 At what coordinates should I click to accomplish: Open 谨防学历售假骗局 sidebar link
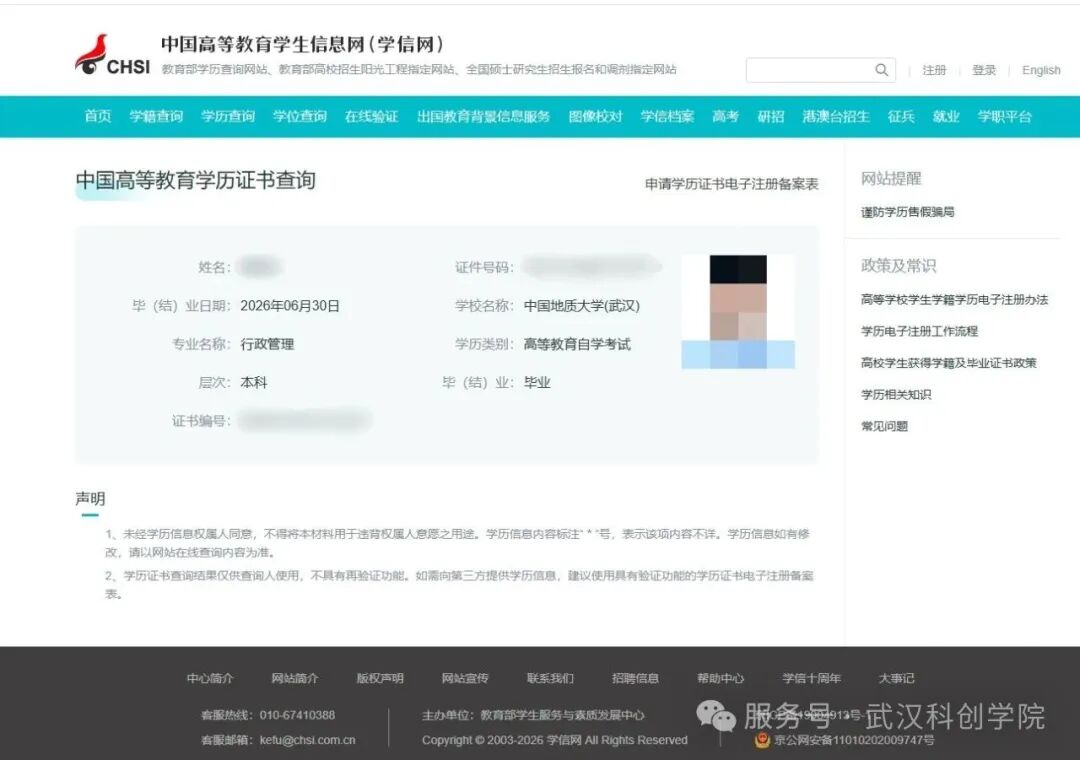point(907,212)
